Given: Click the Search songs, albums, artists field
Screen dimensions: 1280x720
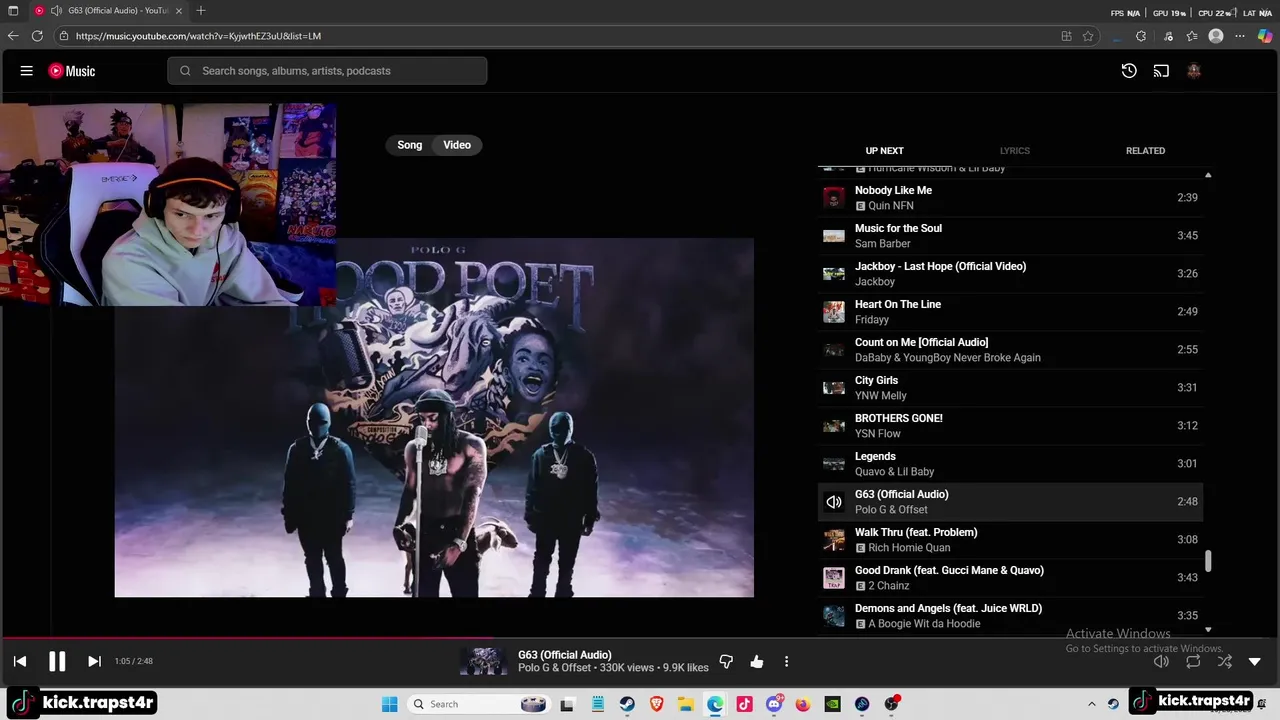Looking at the screenshot, I should tap(327, 71).
